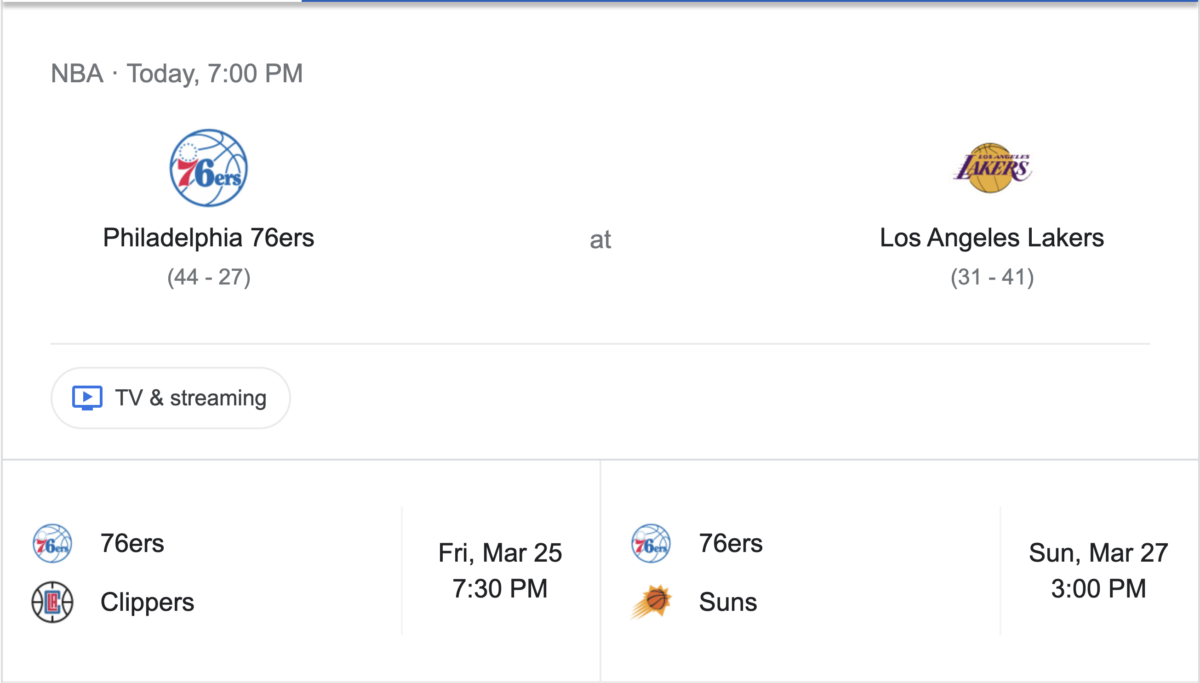Click the NBA Today 7:00 PM header
Screen dimensions: 1200x683
177,73
